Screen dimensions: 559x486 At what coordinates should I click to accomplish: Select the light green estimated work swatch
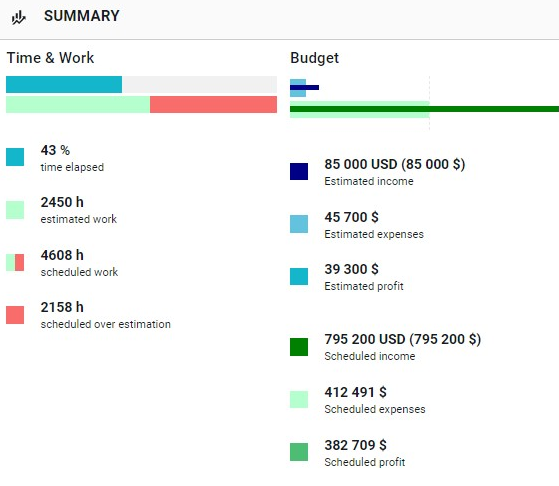point(15,210)
